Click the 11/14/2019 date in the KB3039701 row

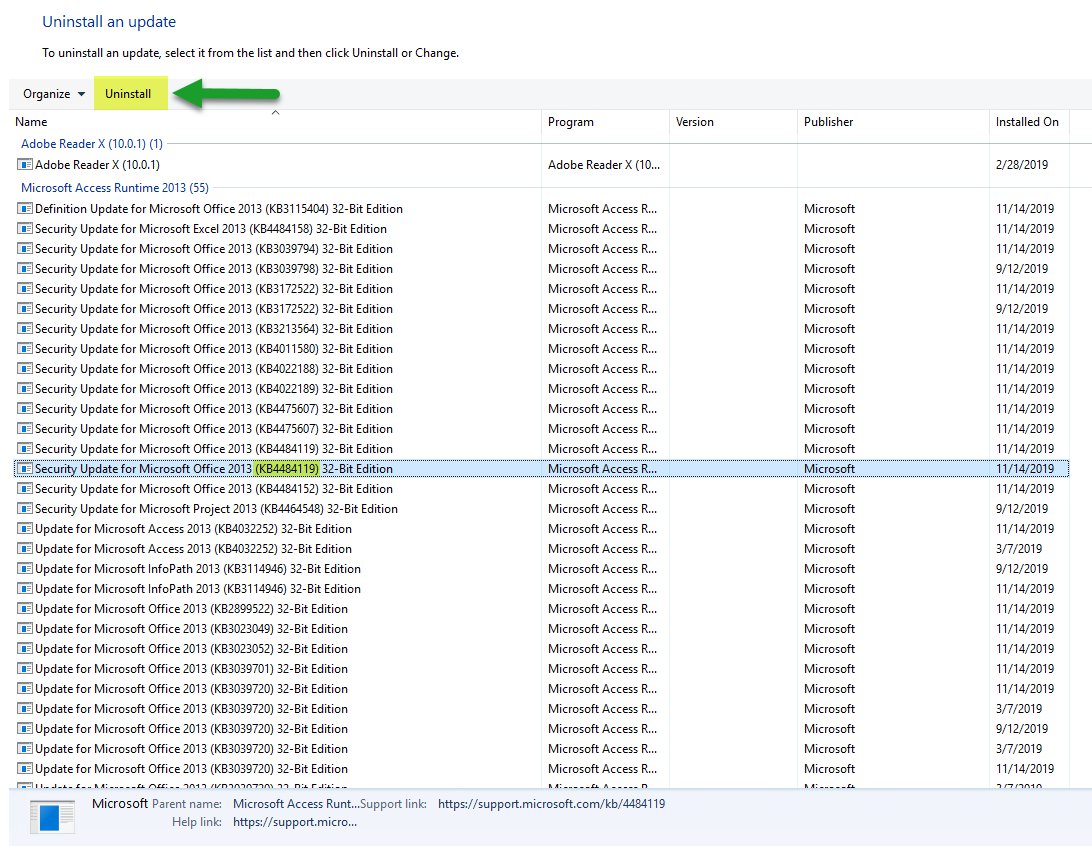(x=1025, y=669)
